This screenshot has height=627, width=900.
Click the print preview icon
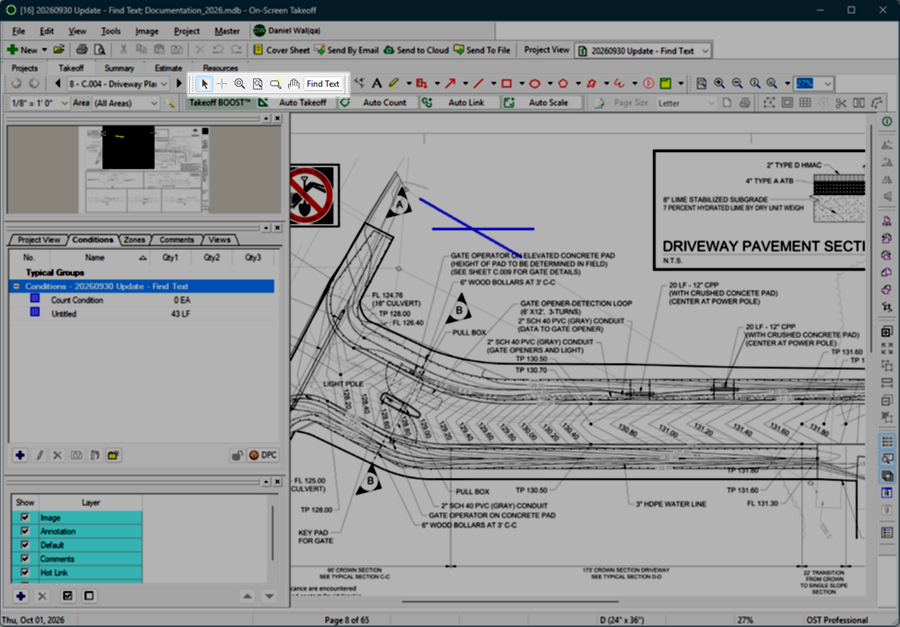tap(99, 50)
